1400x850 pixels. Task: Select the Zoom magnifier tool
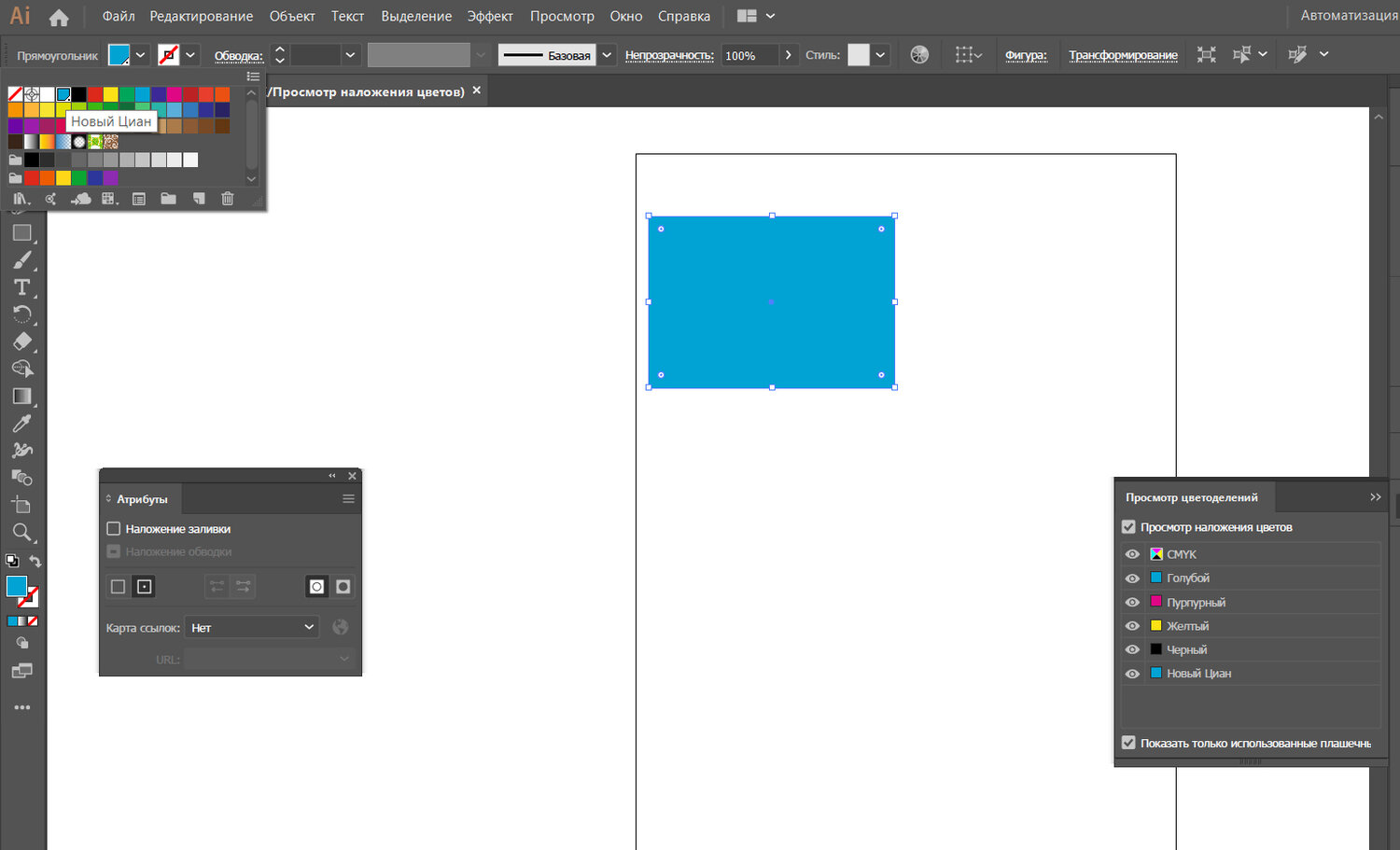(x=22, y=533)
